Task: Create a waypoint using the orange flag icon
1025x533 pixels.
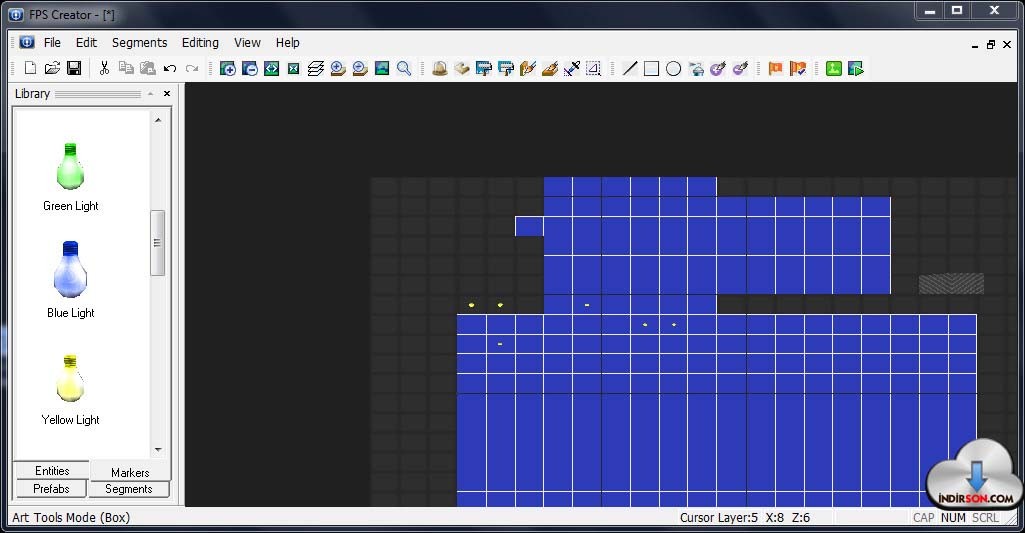Action: 775,68
